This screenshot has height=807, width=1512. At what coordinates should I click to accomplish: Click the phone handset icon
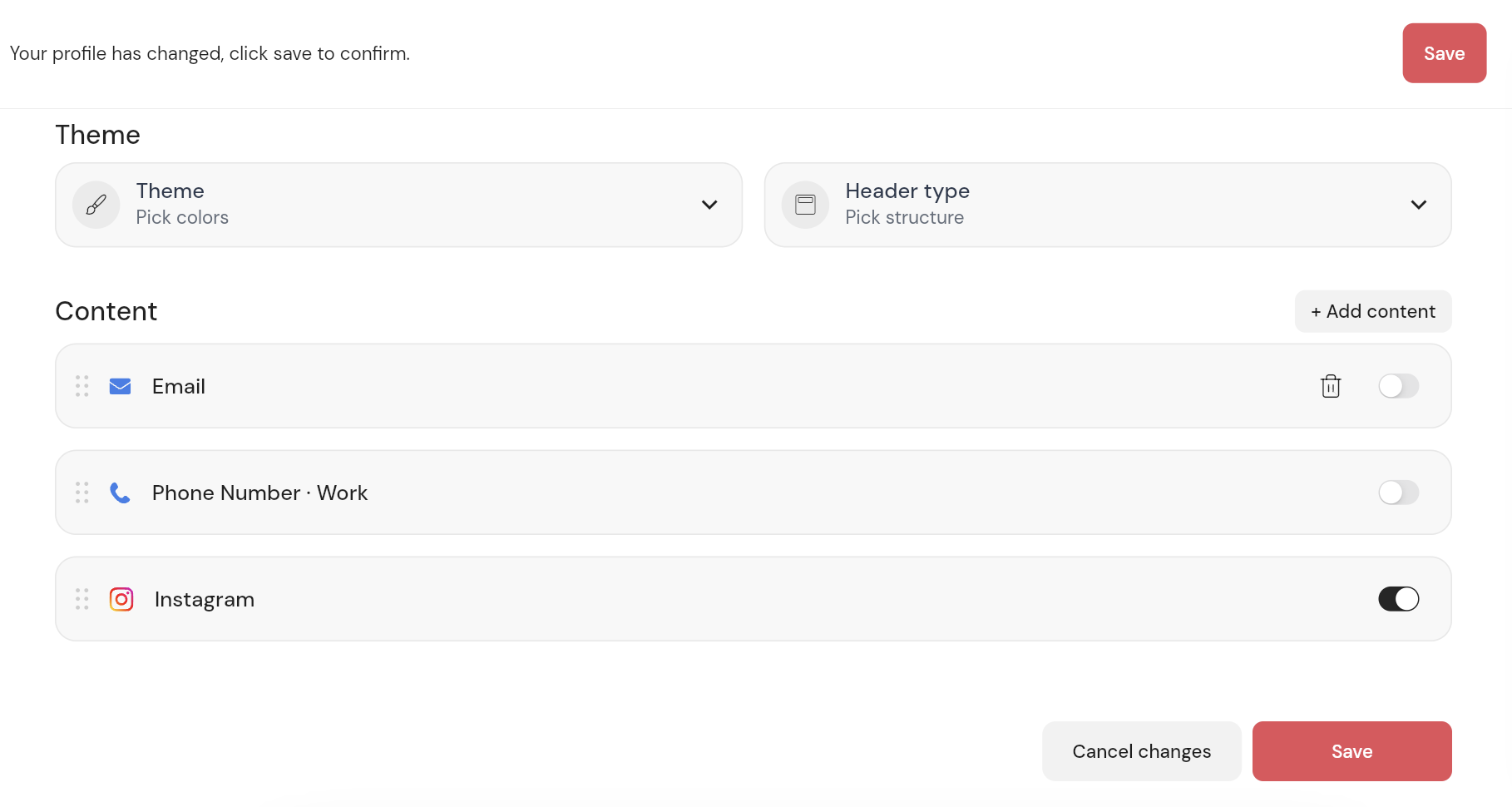pos(121,493)
